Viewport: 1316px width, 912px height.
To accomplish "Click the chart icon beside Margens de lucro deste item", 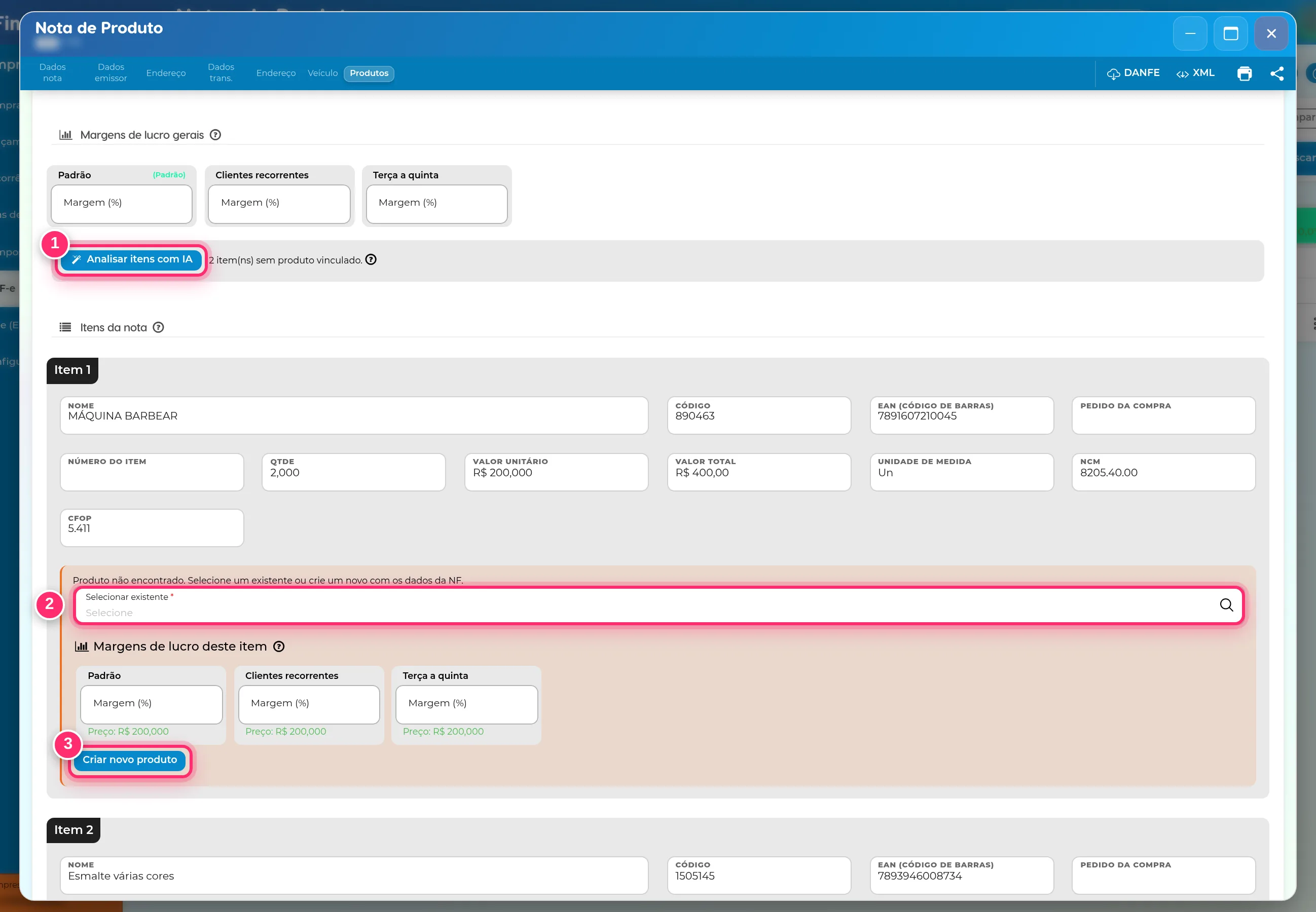I will [x=81, y=647].
